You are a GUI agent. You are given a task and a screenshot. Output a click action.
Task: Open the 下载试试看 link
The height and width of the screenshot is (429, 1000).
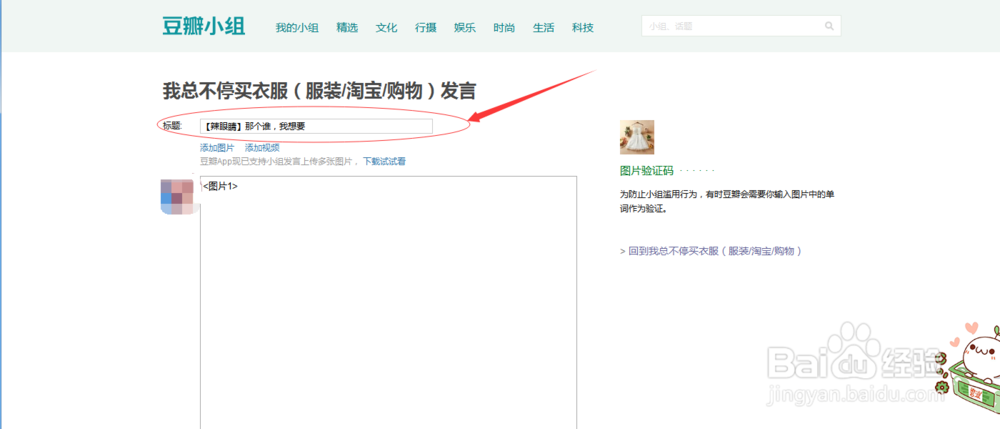pos(385,161)
